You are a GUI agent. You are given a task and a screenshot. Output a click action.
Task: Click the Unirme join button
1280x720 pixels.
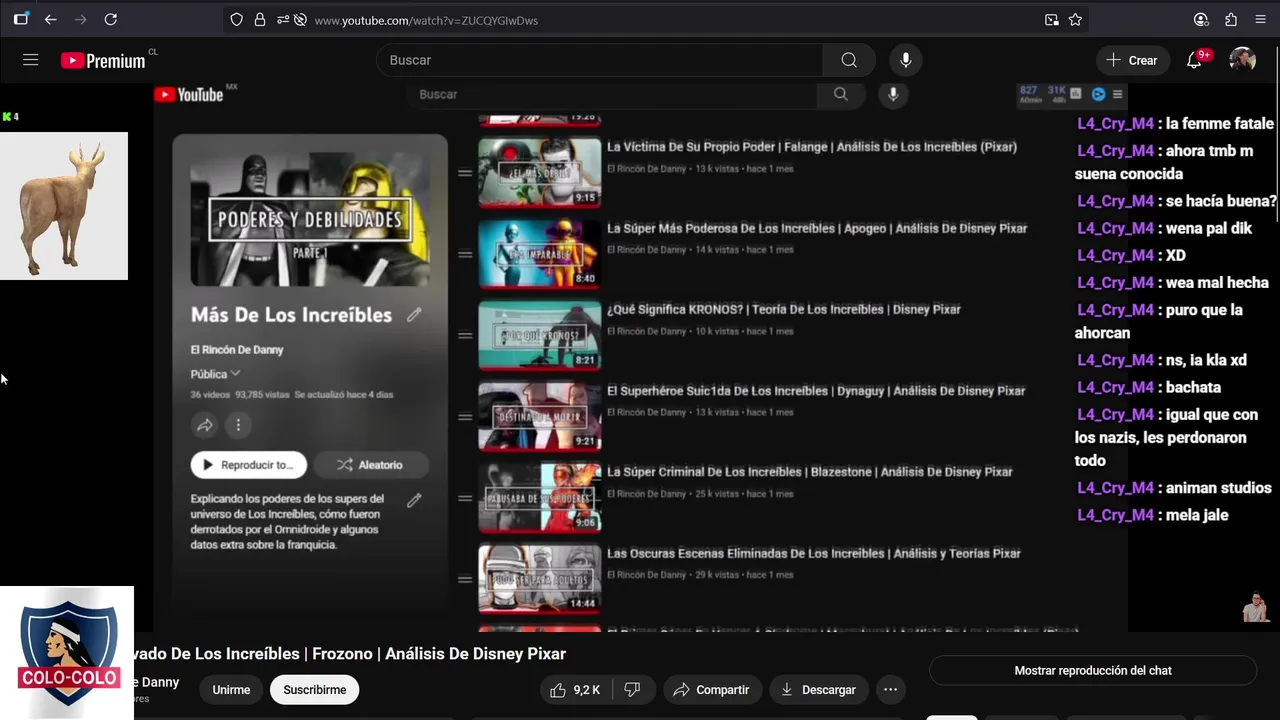click(x=231, y=690)
